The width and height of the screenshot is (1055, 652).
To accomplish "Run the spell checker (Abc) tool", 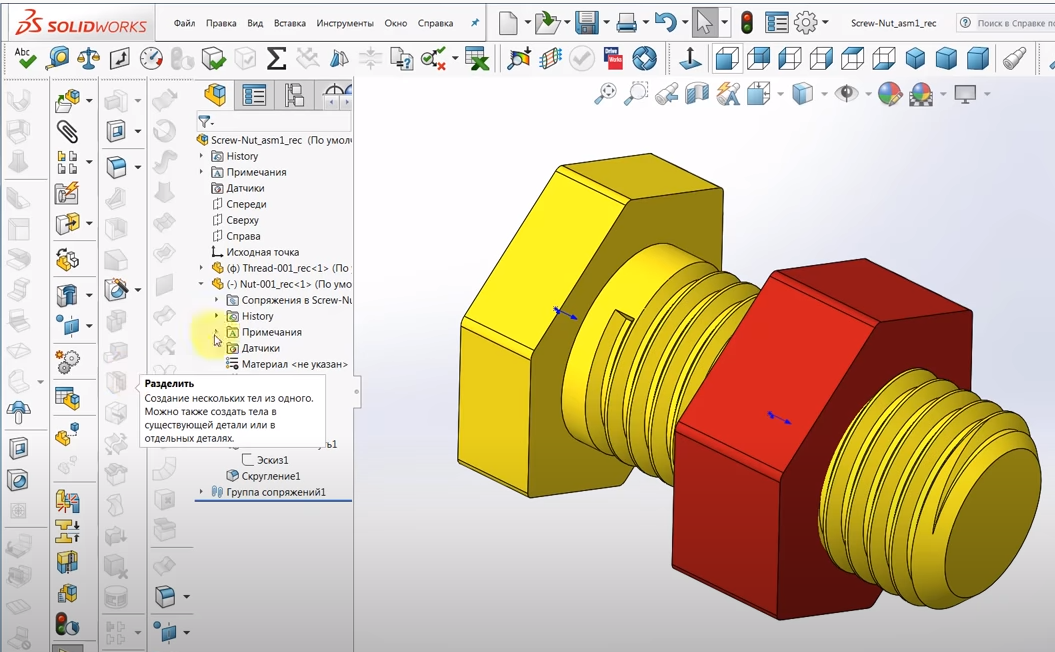I will (x=25, y=58).
